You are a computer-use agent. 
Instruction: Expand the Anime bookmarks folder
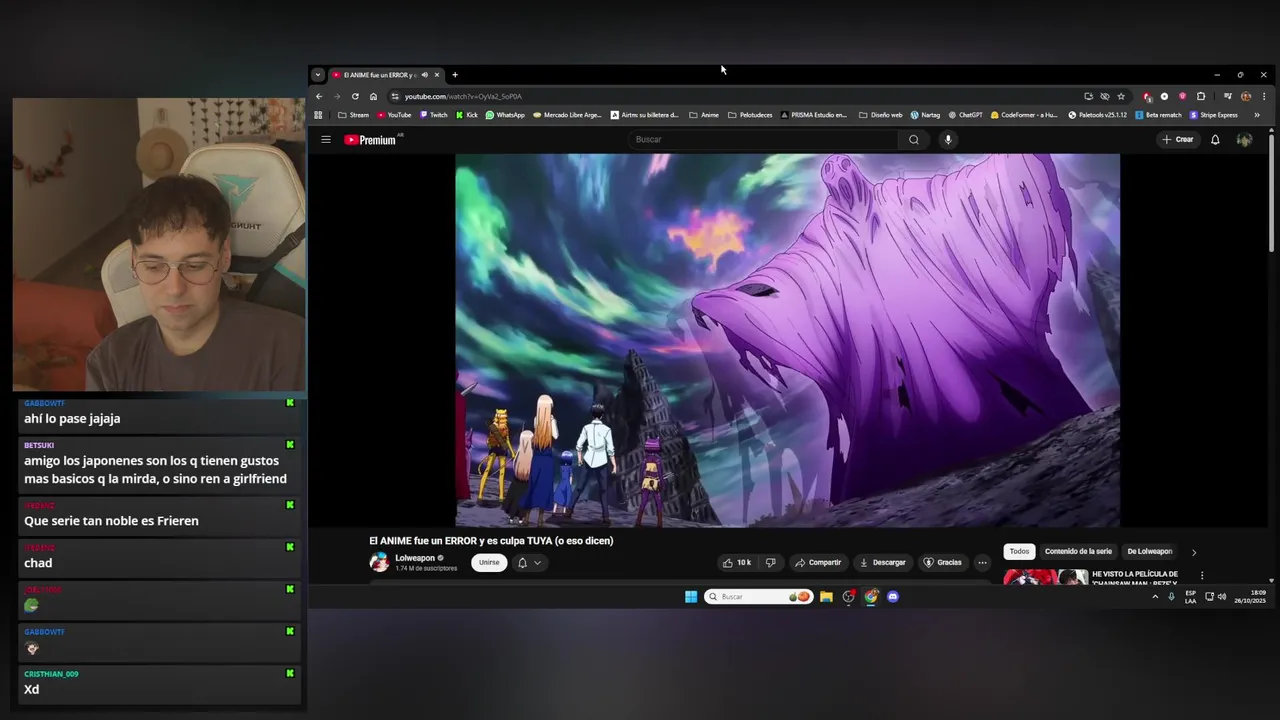703,115
